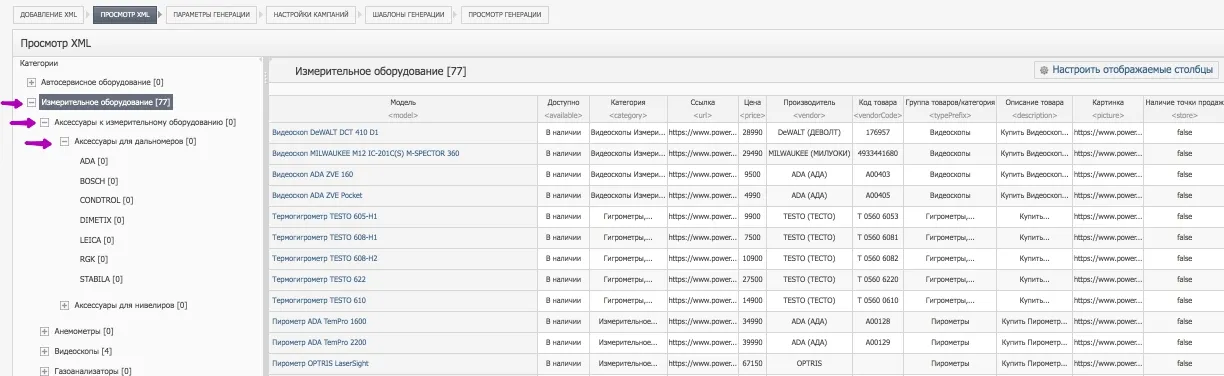1224x376 pixels.
Task: Collapse Измерительное оборудование category node
Action: tap(31, 102)
